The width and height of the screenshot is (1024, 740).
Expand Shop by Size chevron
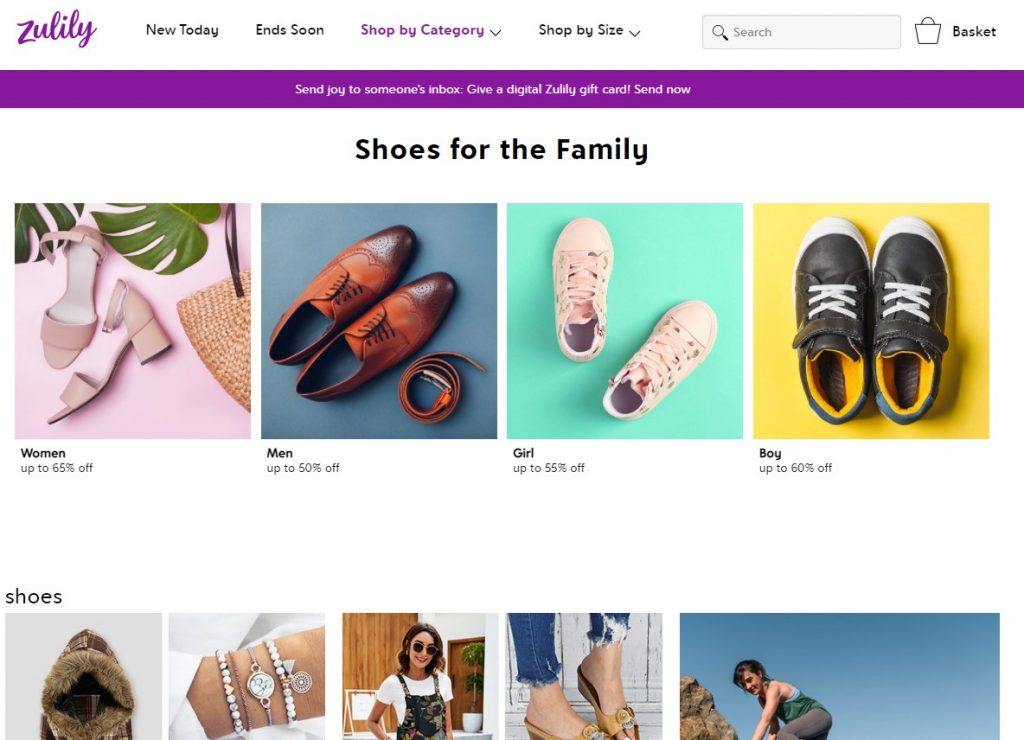[635, 32]
